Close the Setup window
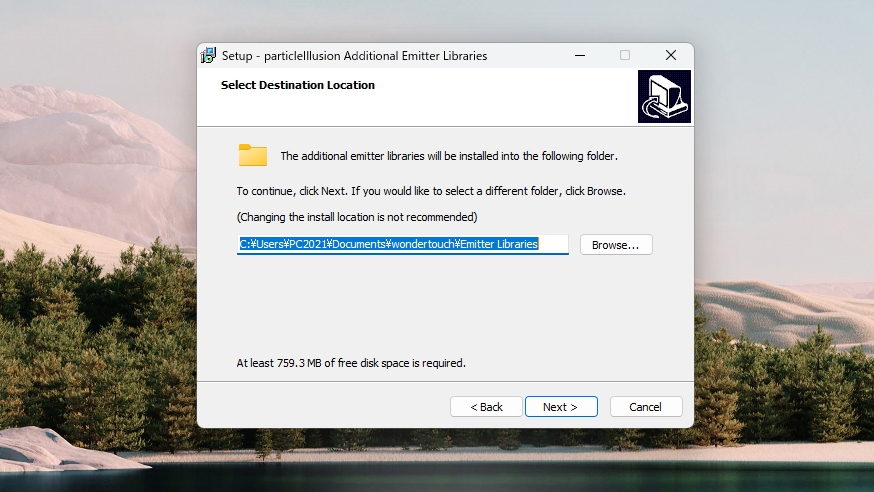Screen dimensions: 874x492 (x=671, y=55)
